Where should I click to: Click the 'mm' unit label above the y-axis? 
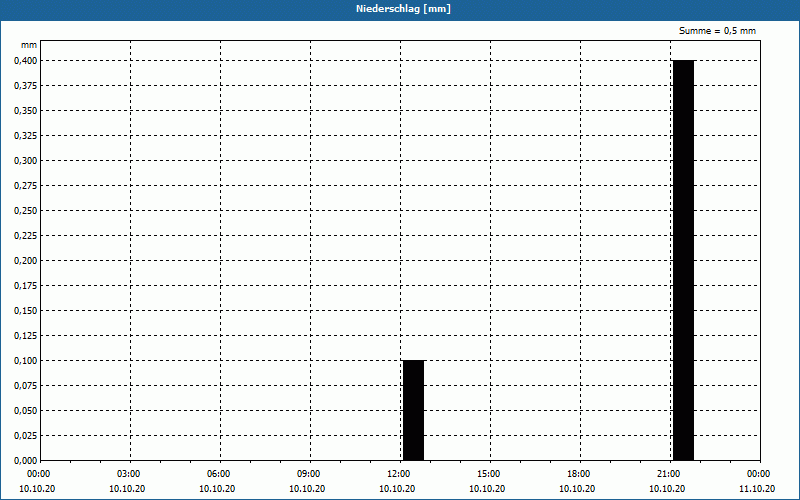point(29,45)
